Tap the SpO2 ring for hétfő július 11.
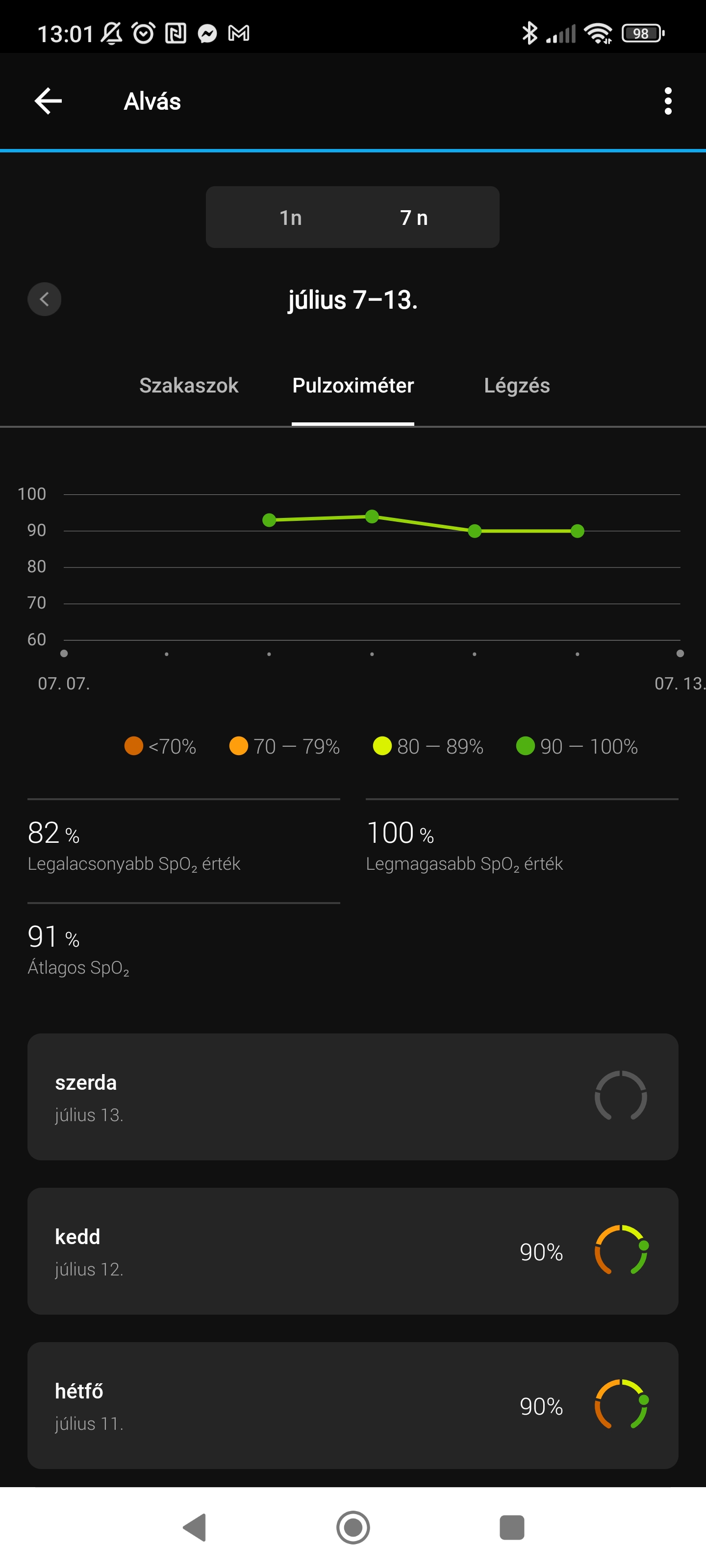This screenshot has width=706, height=1568. (x=621, y=1404)
